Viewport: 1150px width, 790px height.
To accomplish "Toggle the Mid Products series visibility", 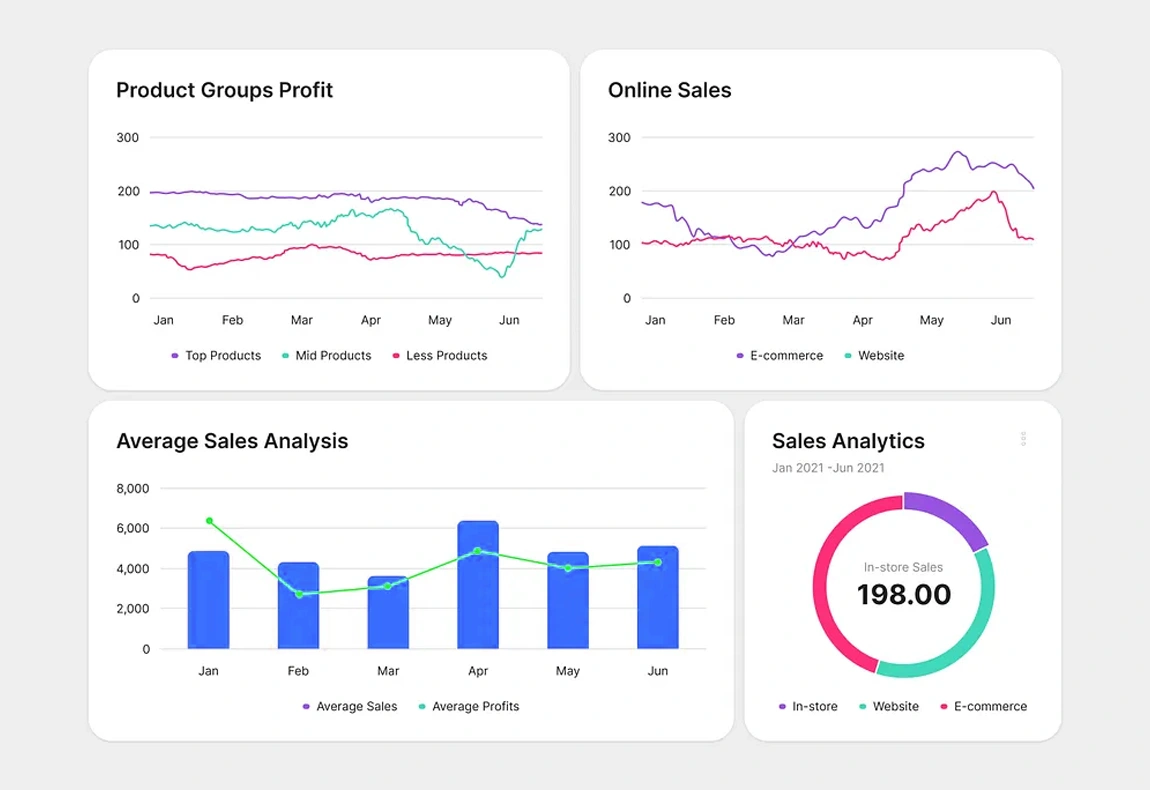I will point(285,355).
